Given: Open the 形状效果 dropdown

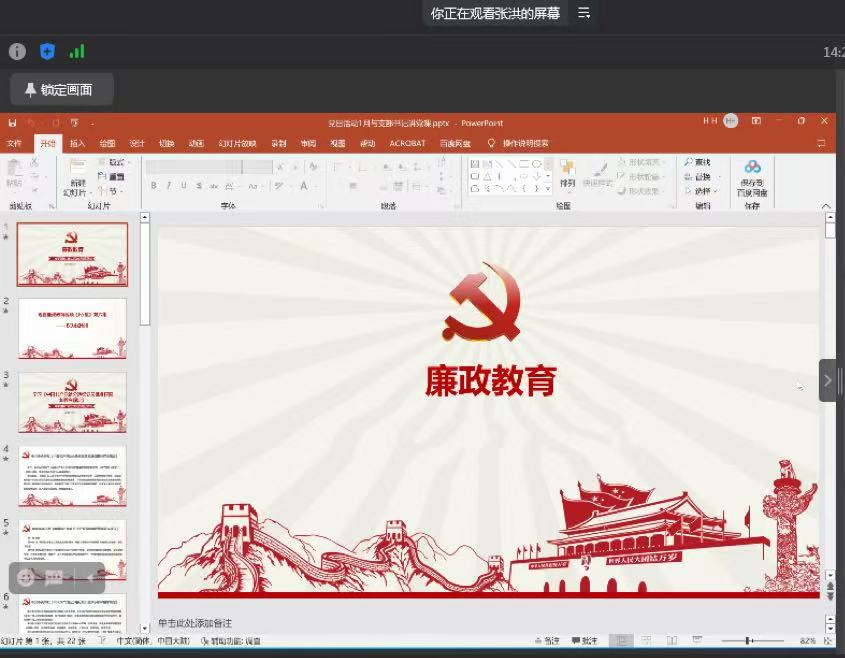Looking at the screenshot, I should pyautogui.click(x=640, y=191).
